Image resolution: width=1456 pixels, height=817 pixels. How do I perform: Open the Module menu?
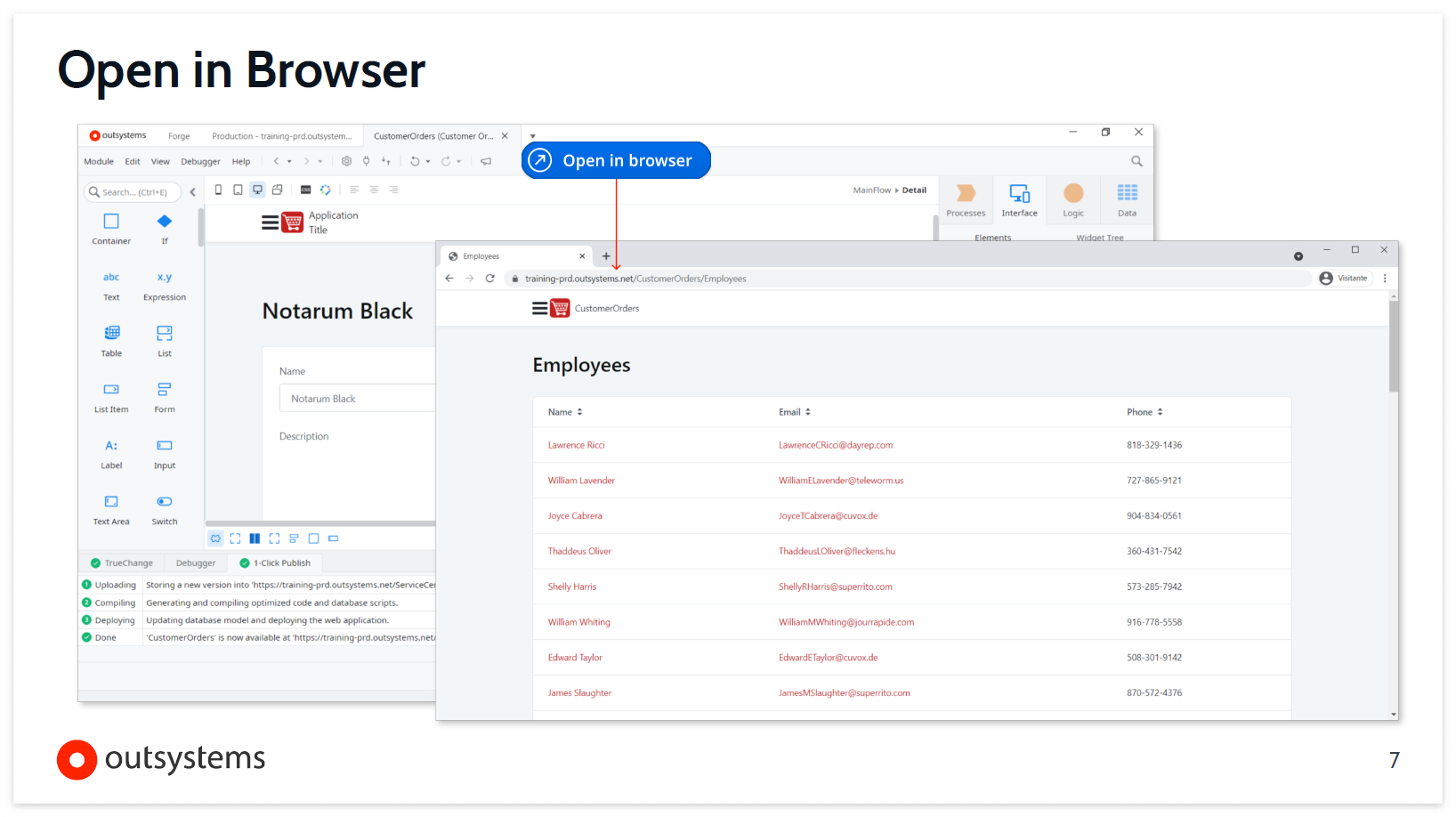coord(99,161)
